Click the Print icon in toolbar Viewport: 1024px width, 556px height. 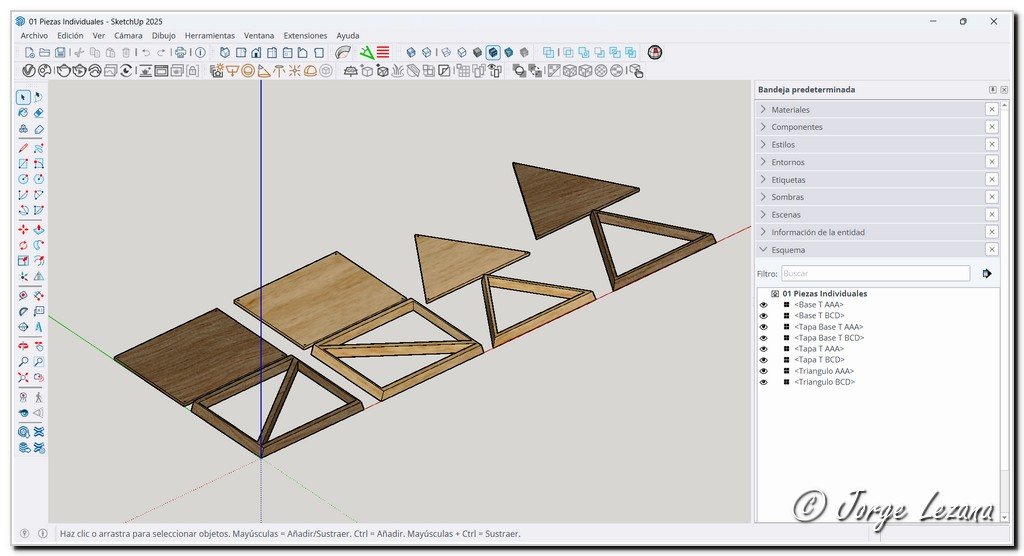(x=180, y=52)
